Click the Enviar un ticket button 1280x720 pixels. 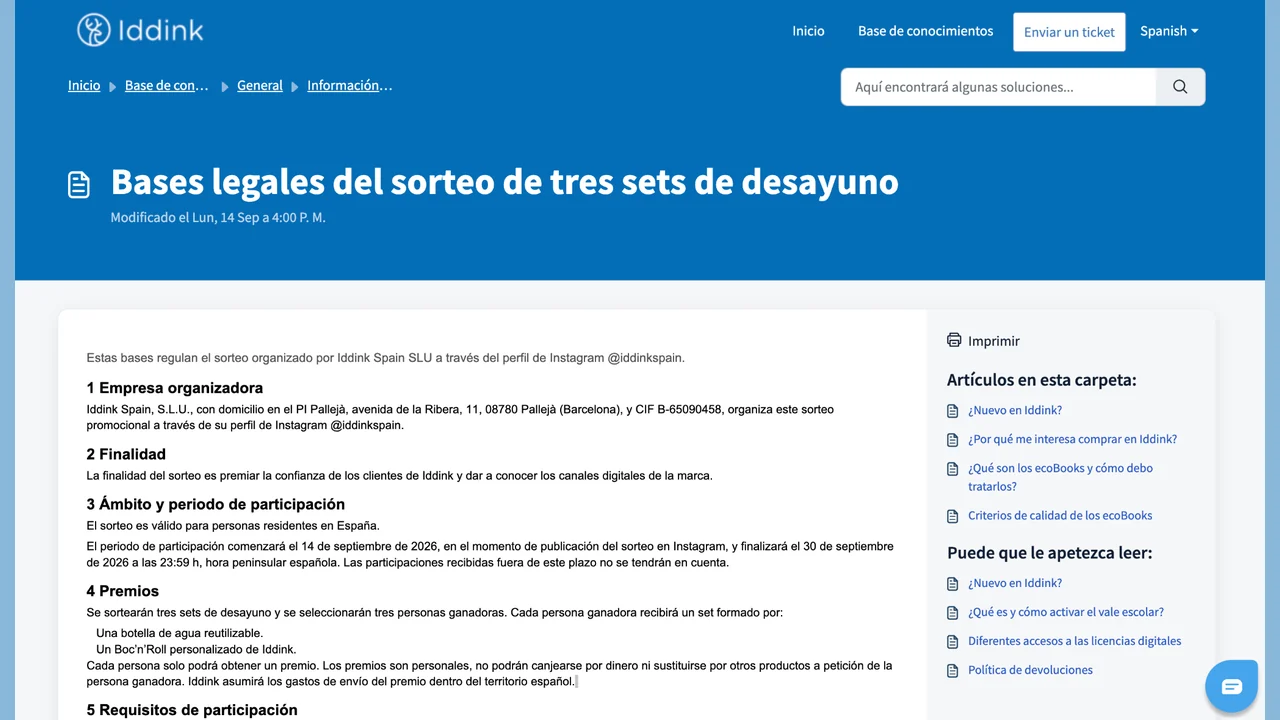coord(1069,32)
